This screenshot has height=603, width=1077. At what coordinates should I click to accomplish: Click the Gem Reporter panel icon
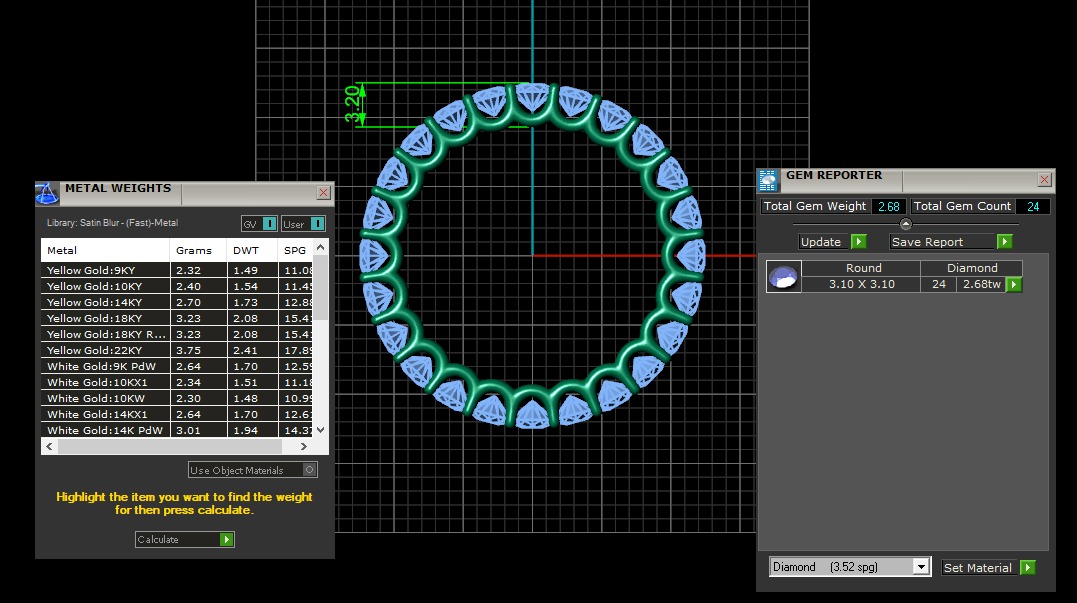click(768, 180)
